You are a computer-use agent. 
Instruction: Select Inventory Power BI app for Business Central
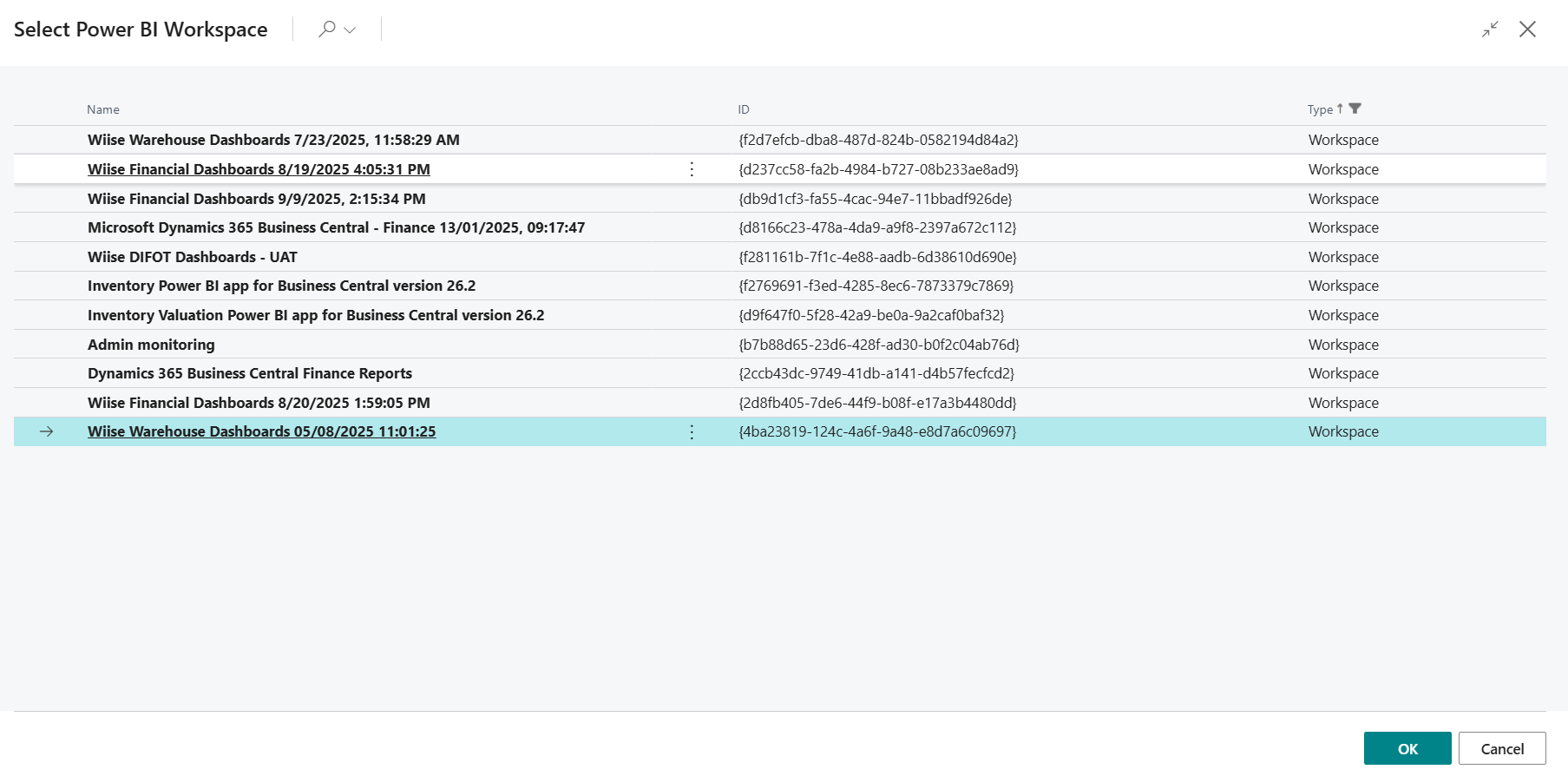282,286
